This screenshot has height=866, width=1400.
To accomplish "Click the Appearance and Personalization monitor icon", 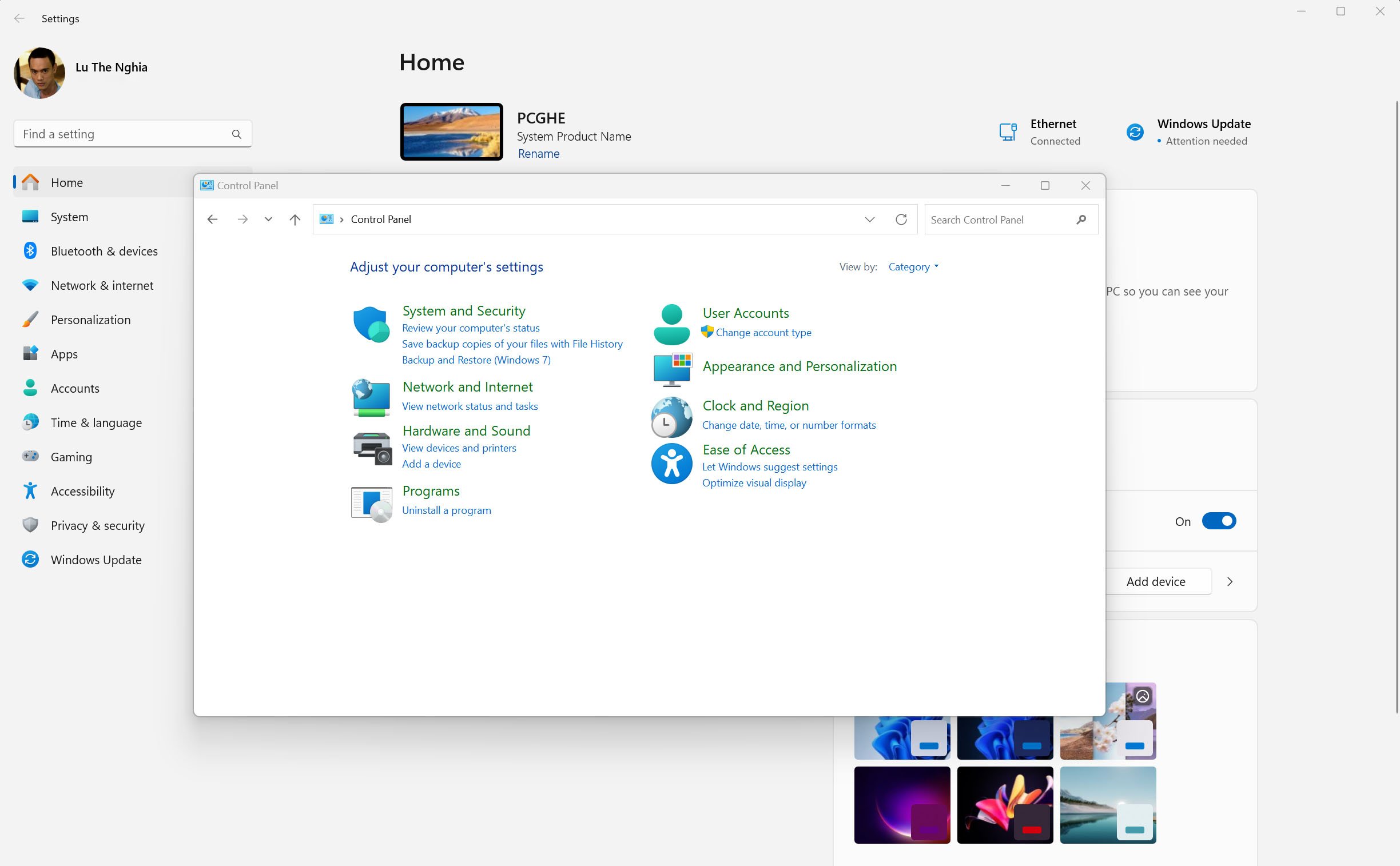I will pos(671,369).
